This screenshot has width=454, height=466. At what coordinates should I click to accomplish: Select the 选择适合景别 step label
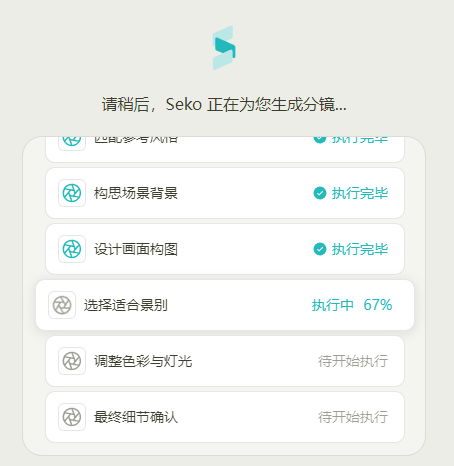(x=126, y=305)
